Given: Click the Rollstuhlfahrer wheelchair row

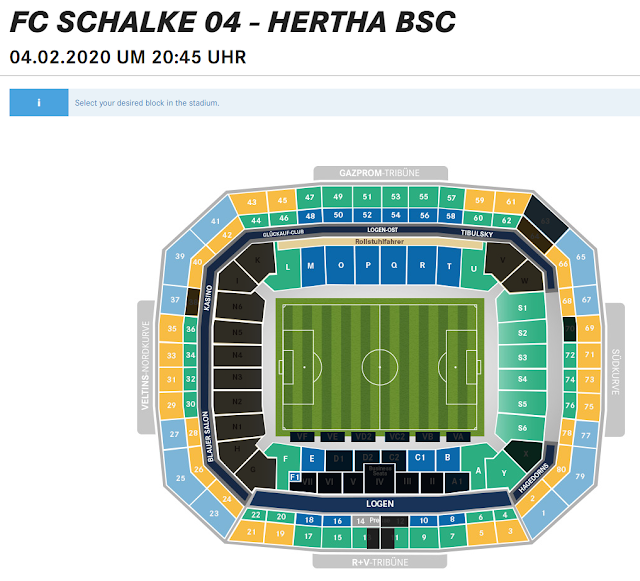Looking at the screenshot, I should [x=380, y=241].
